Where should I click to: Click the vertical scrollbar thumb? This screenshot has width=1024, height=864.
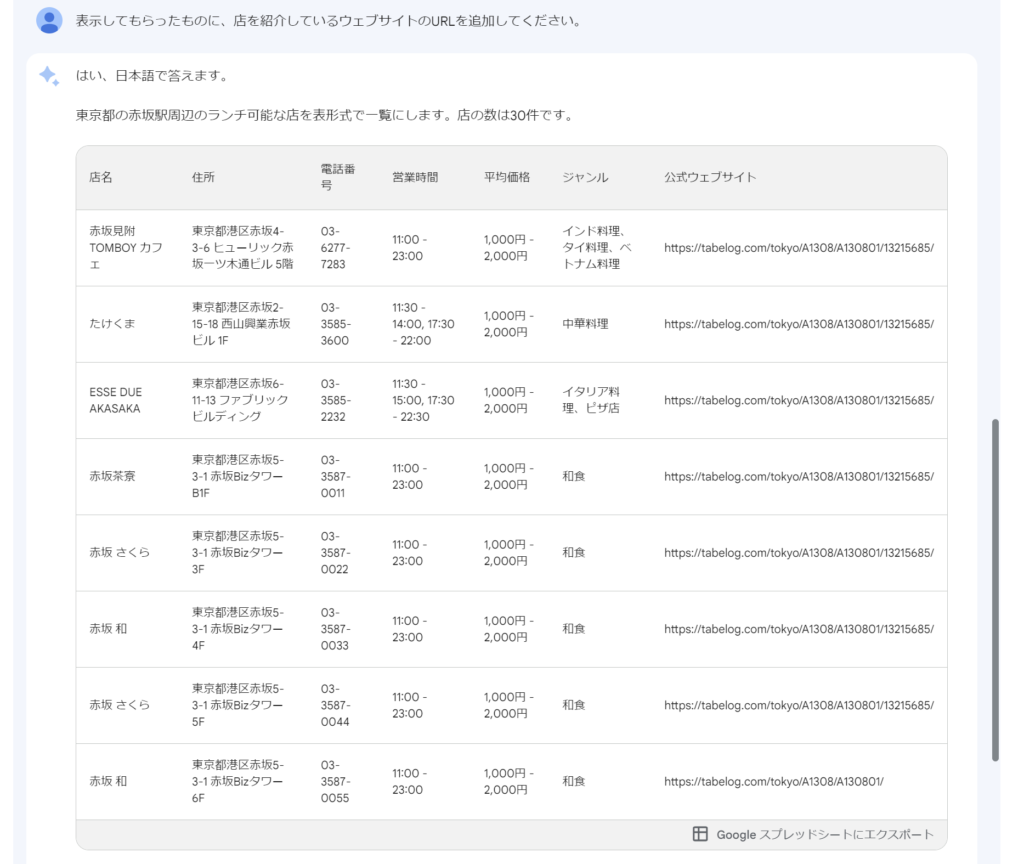(995, 590)
